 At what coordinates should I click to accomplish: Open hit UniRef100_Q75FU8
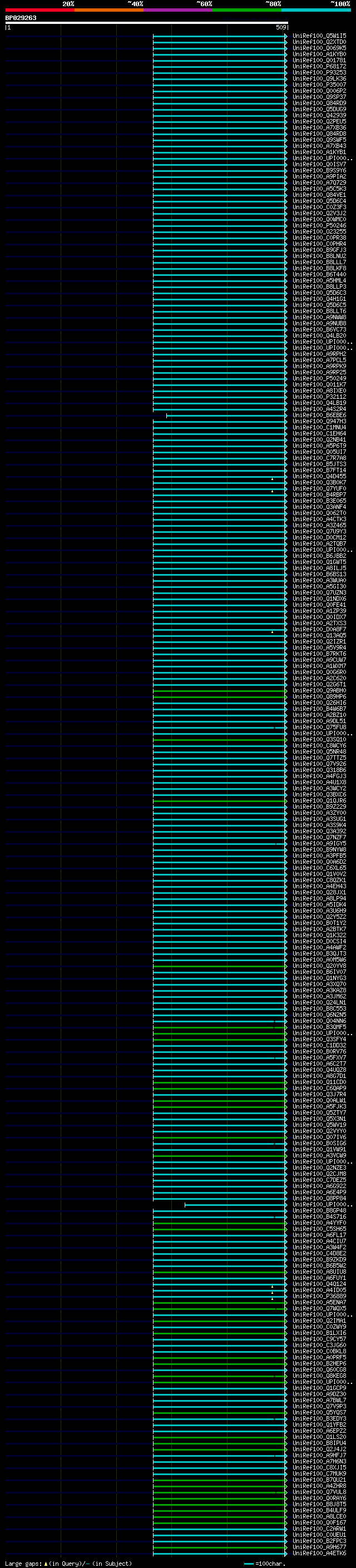(x=319, y=727)
